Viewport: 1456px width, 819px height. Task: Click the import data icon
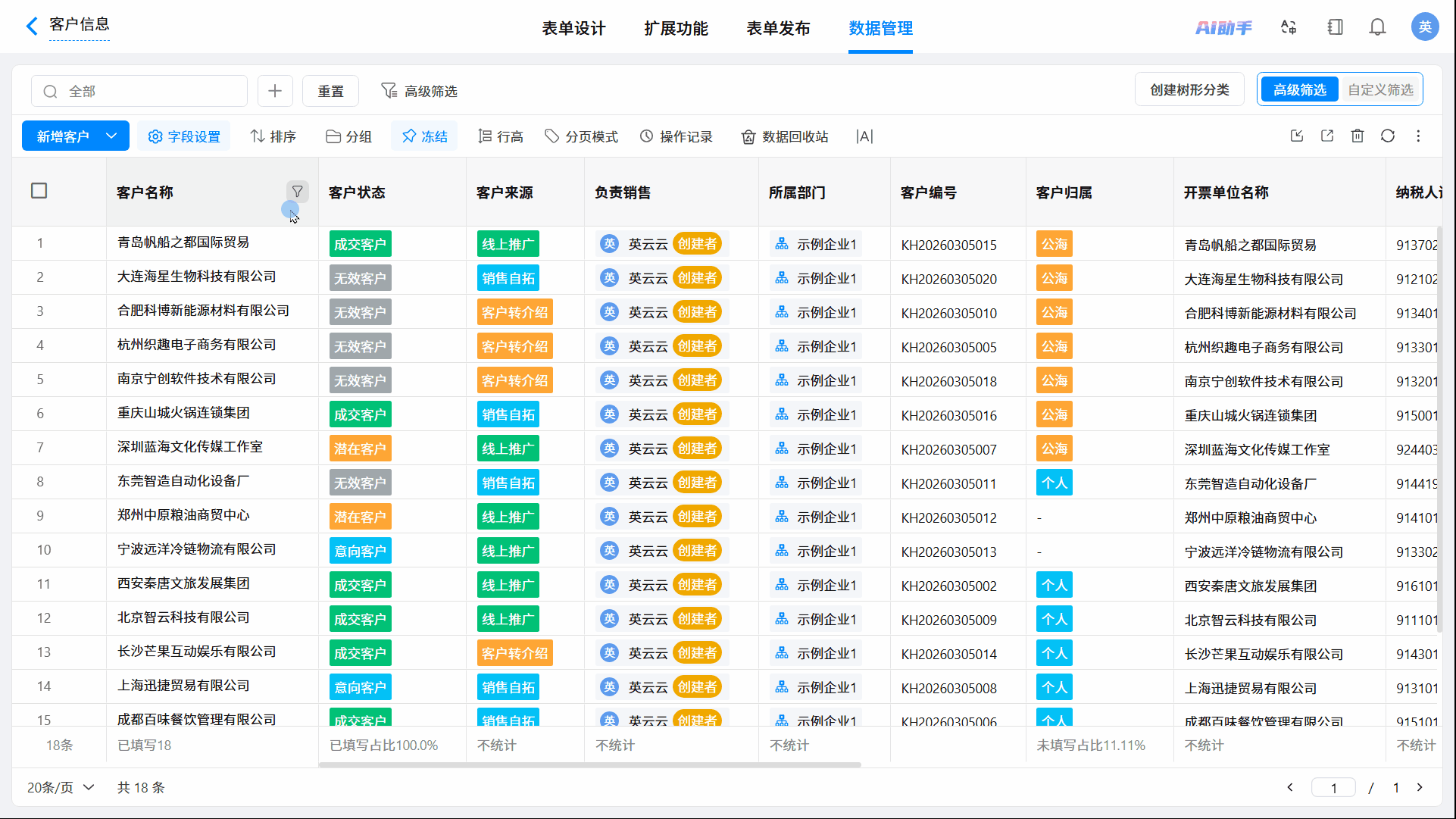[x=1297, y=136]
